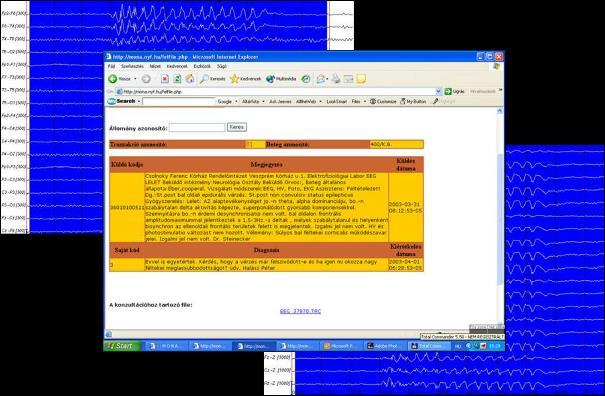Refresh the page with the green arrows icon

[177, 79]
